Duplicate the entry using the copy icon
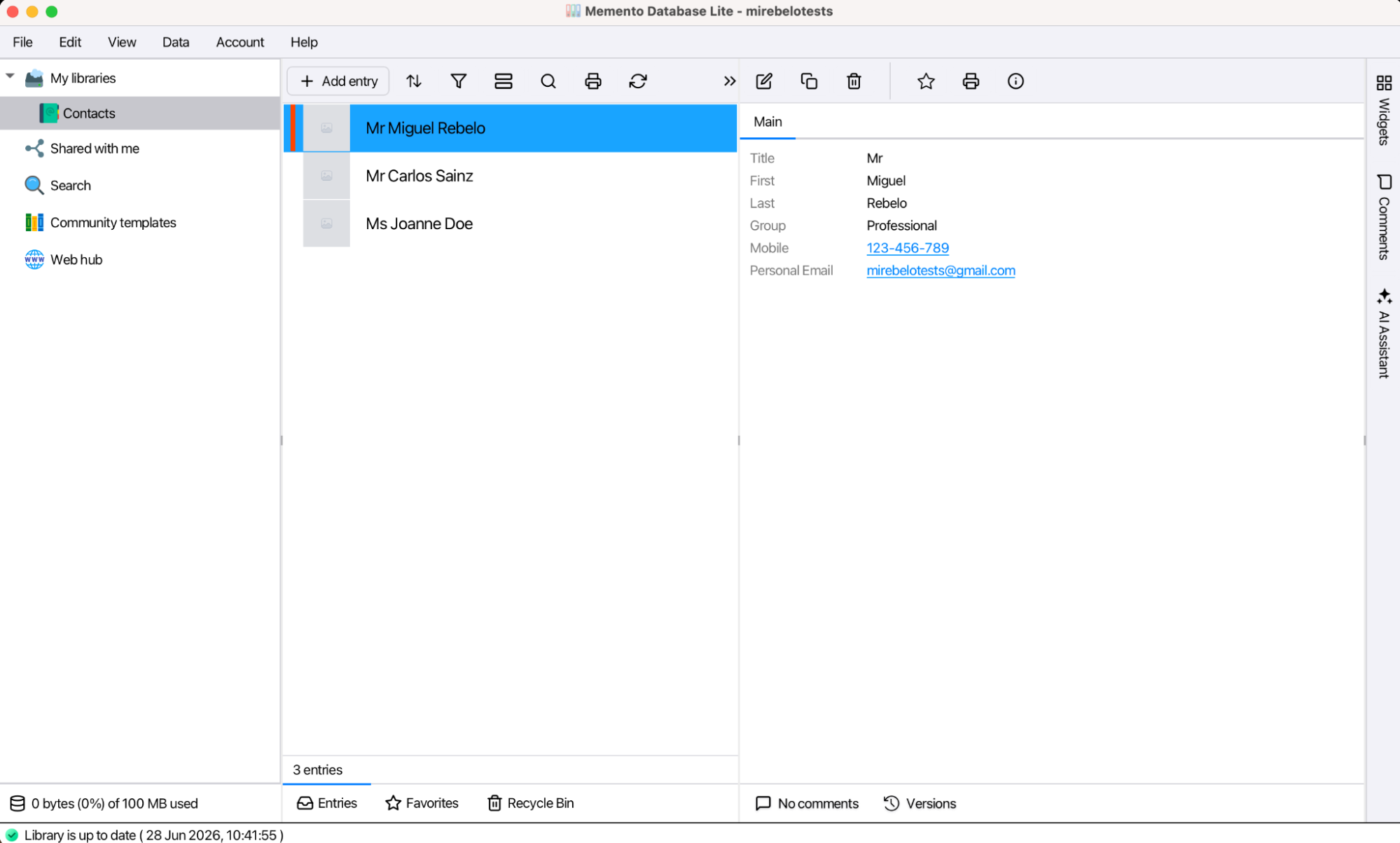 click(x=809, y=81)
